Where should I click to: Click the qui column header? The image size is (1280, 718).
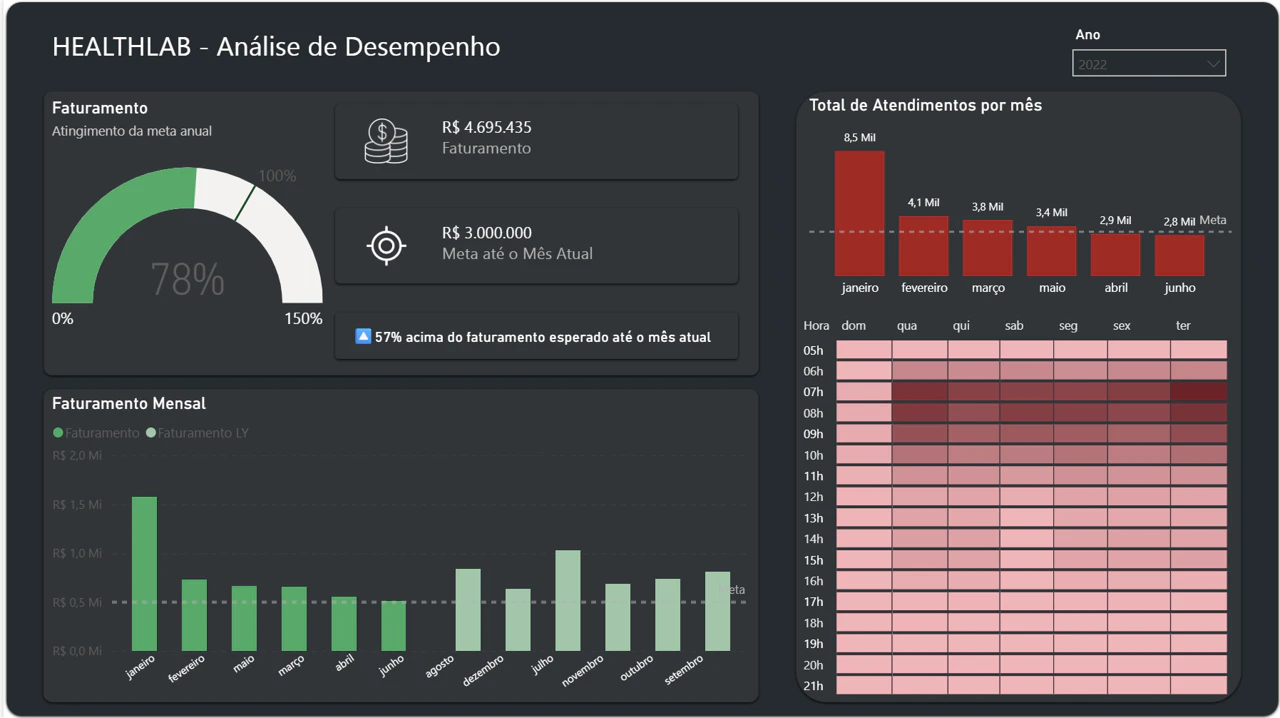pyautogui.click(x=961, y=326)
